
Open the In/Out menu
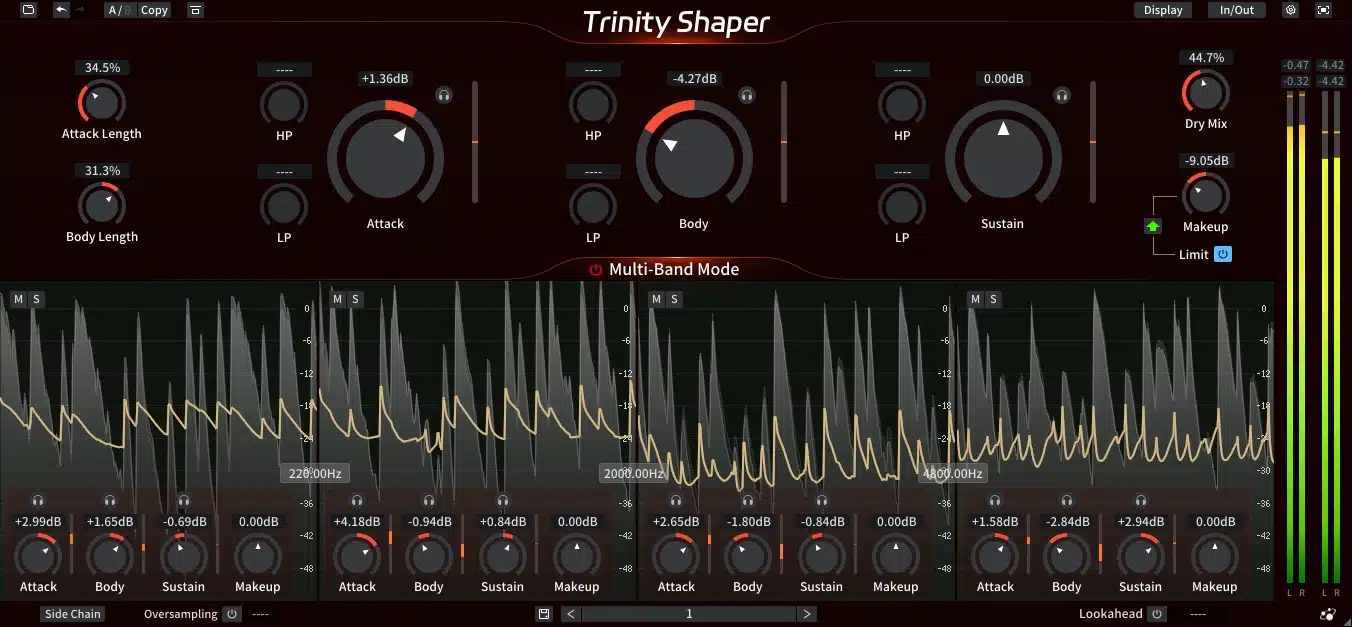pyautogui.click(x=1237, y=10)
